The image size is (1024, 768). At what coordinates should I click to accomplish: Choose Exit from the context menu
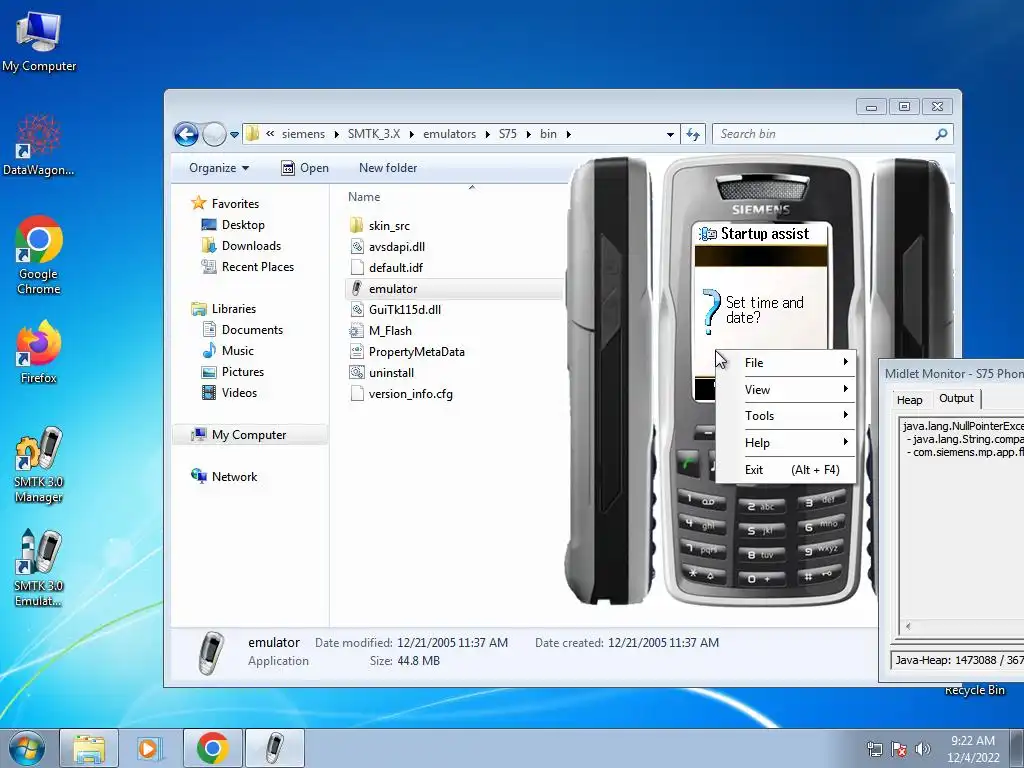tap(786, 470)
